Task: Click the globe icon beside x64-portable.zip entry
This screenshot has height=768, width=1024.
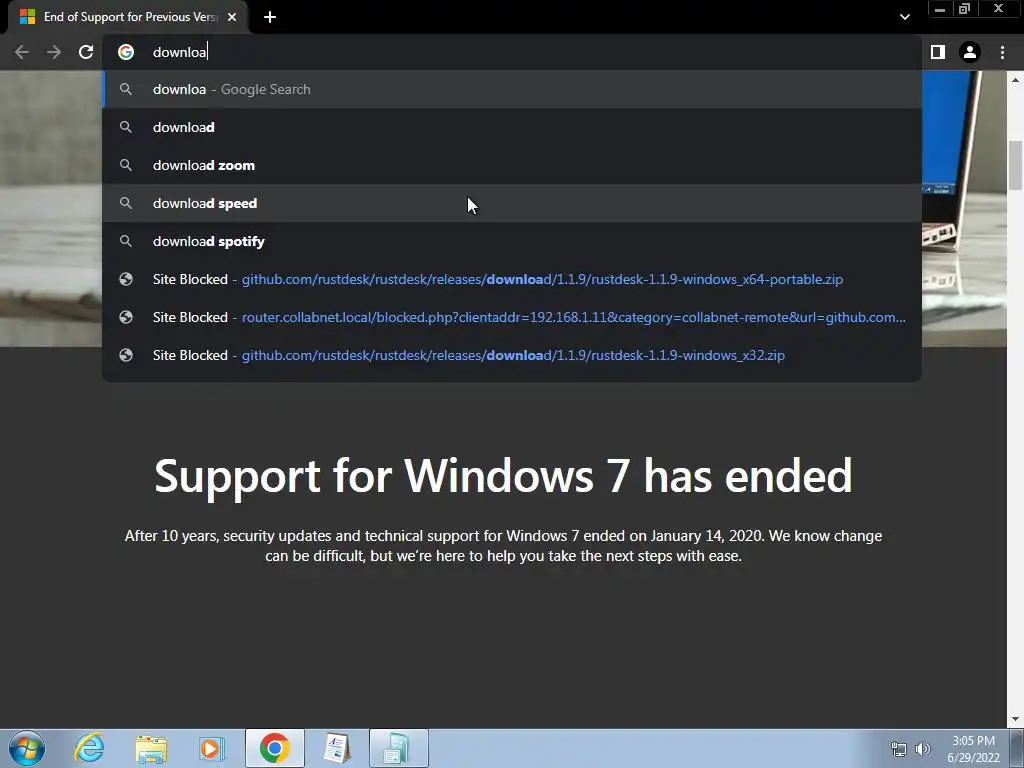Action: [x=126, y=280]
